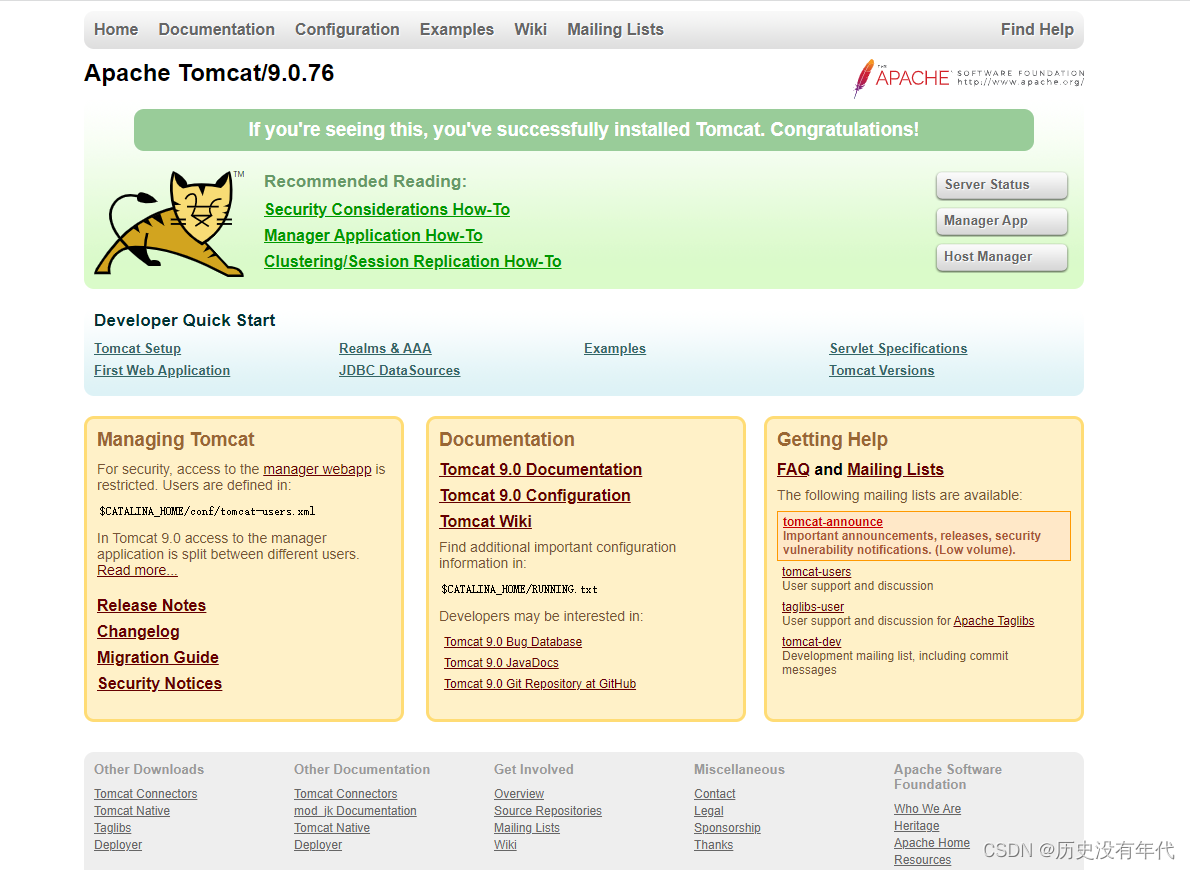
Task: Open Changelog link
Action: pyautogui.click(x=138, y=632)
